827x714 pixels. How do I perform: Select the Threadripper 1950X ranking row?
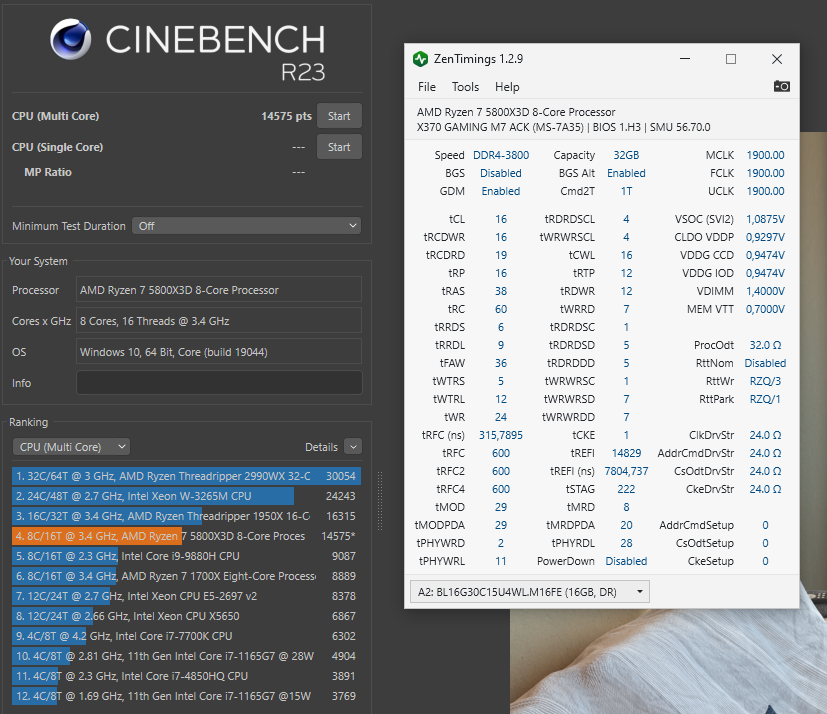point(186,516)
